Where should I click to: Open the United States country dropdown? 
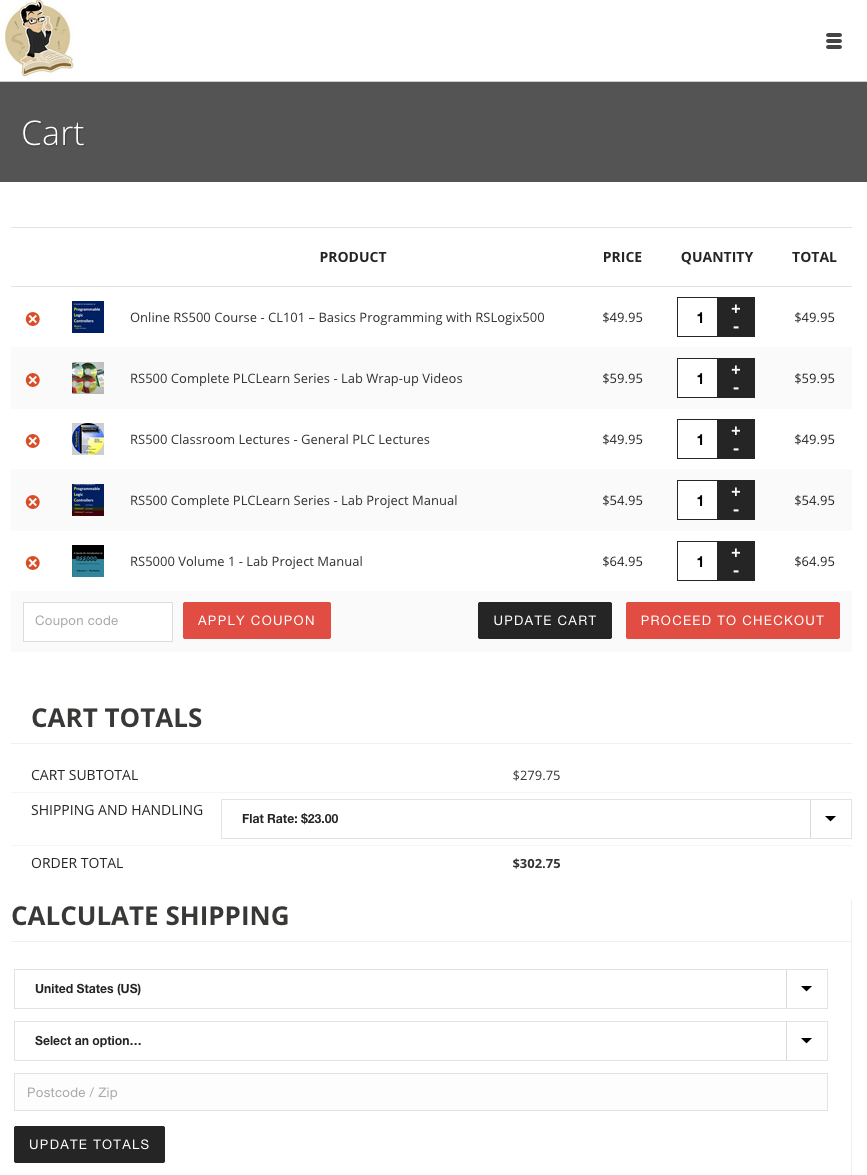[806, 989]
